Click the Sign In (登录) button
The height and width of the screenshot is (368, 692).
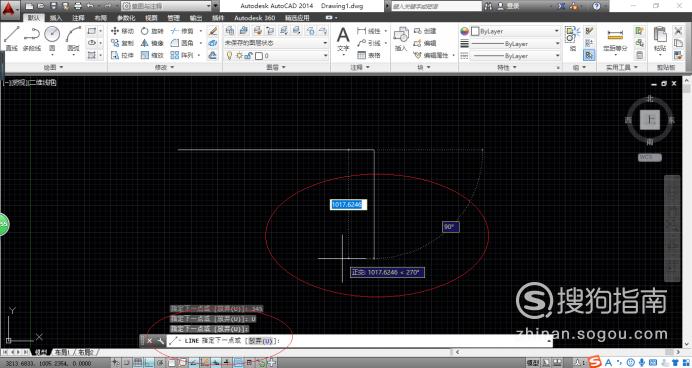tap(508, 6)
